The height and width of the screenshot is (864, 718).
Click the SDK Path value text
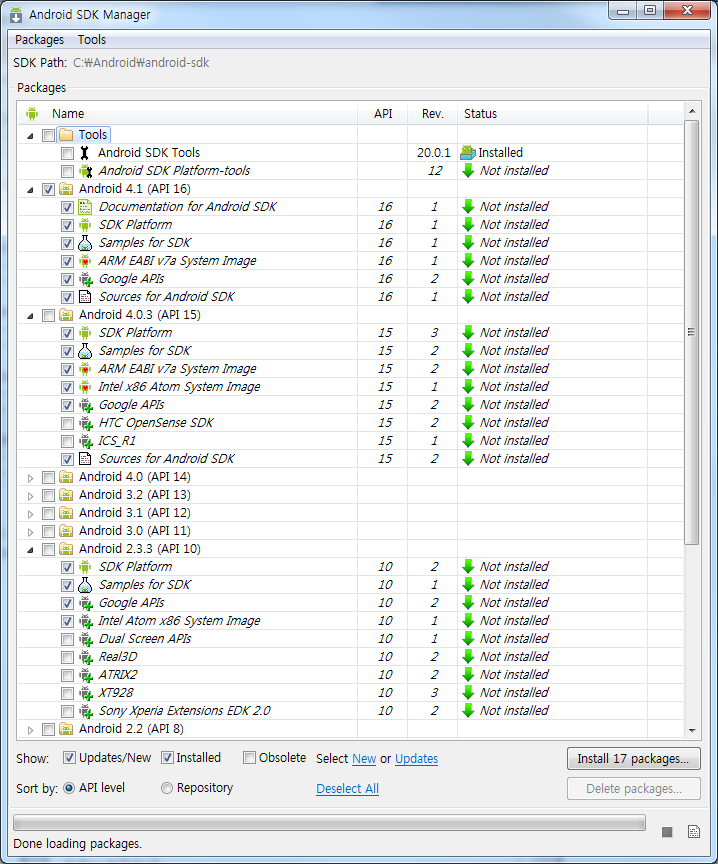141,63
